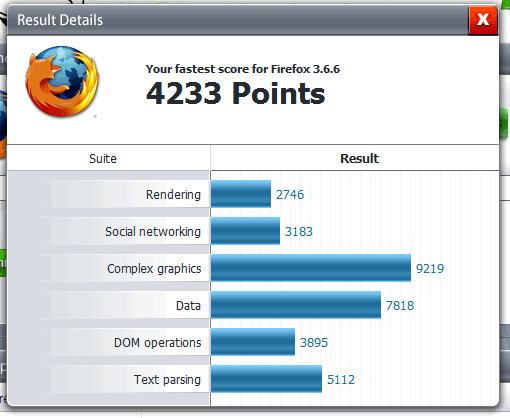
Task: Click the Suite column header
Action: (x=103, y=159)
